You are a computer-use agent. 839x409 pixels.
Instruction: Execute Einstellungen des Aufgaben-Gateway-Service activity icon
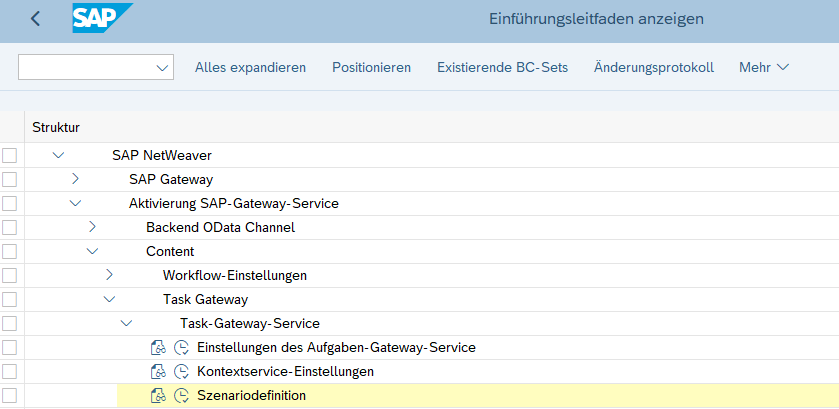[x=181, y=348]
